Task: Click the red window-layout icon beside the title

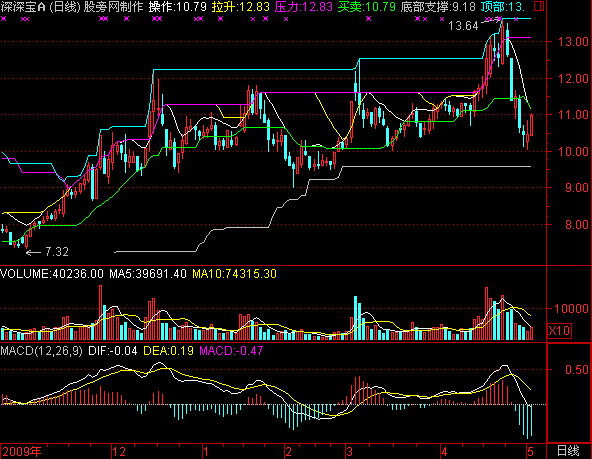Action: (x=539, y=6)
